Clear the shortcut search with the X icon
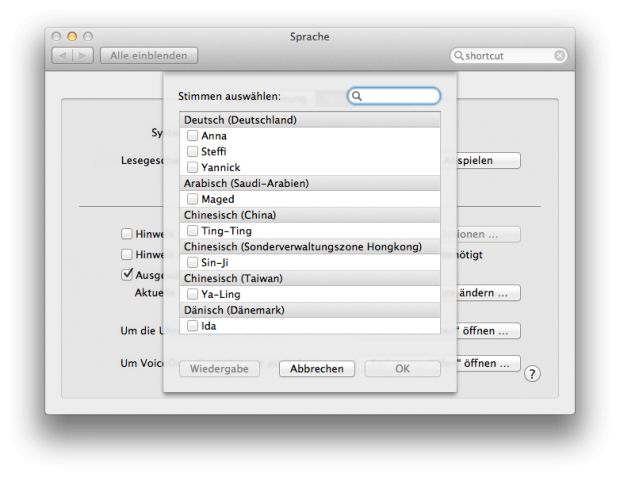Viewport: 620px width, 477px height. tap(559, 56)
